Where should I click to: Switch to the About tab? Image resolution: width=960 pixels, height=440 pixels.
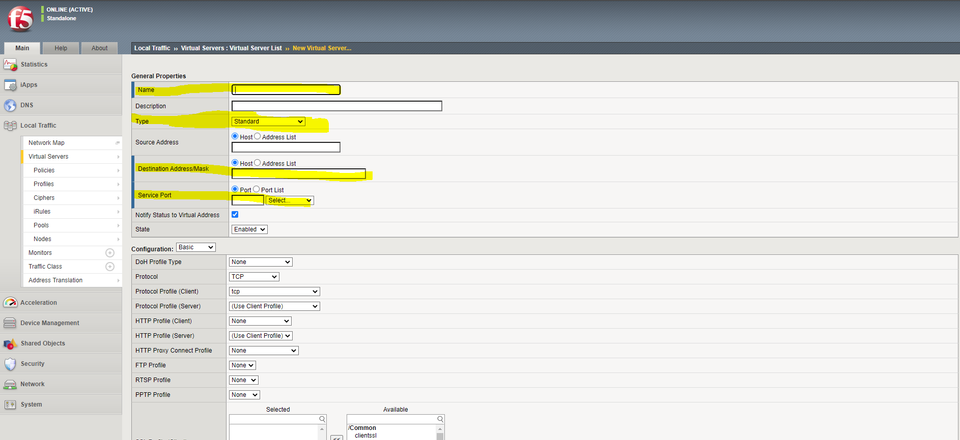click(99, 48)
